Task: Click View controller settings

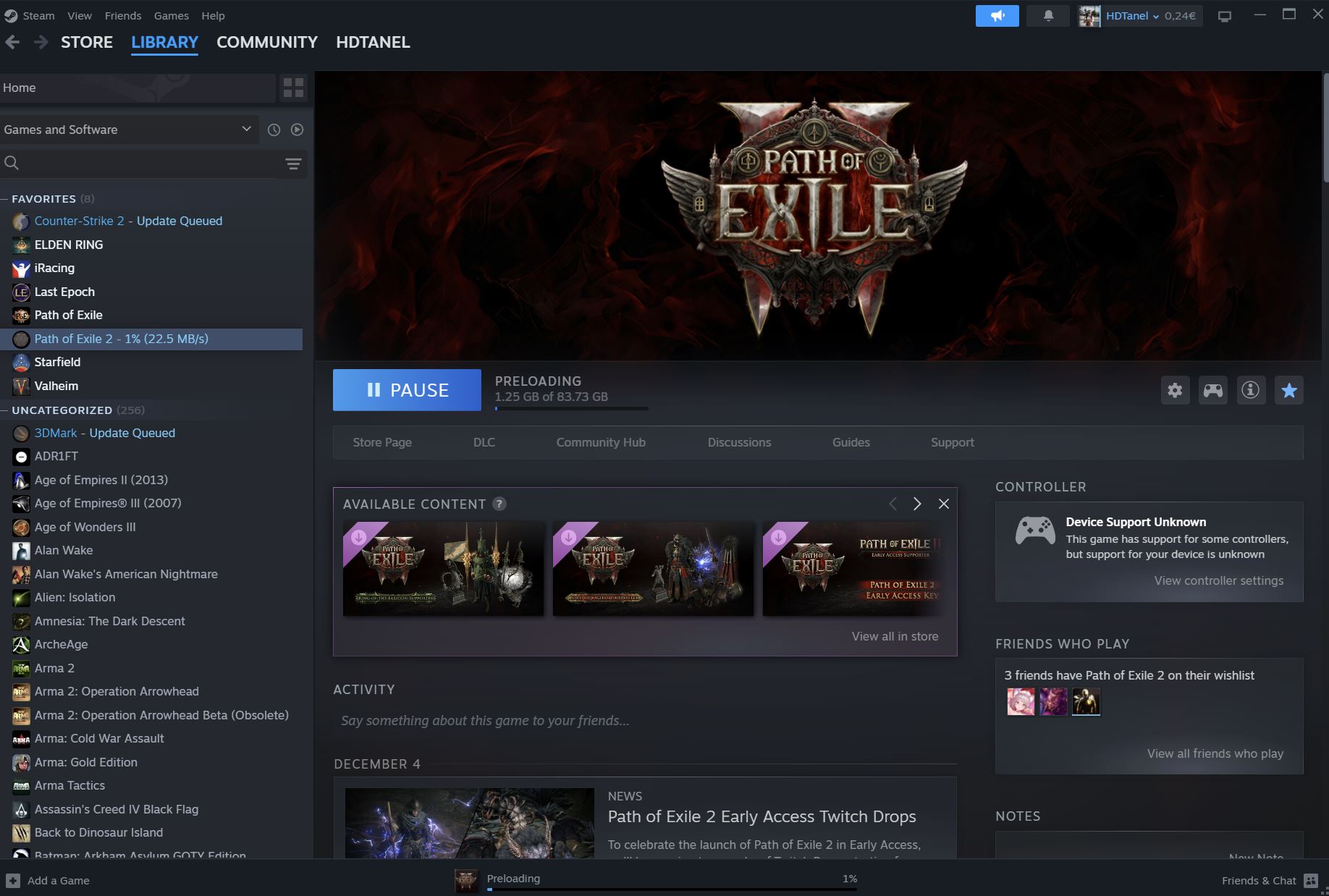Action: click(x=1219, y=580)
